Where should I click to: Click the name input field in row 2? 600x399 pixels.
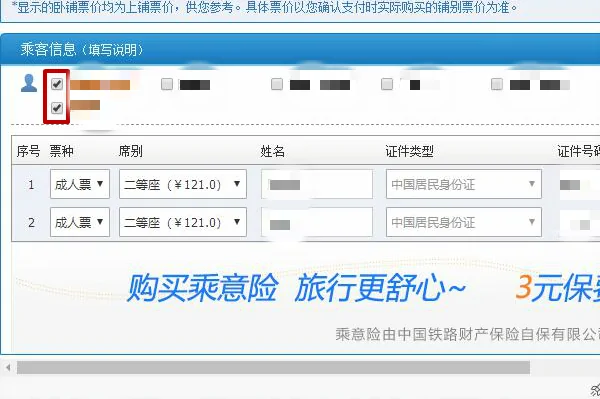pyautogui.click(x=317, y=222)
